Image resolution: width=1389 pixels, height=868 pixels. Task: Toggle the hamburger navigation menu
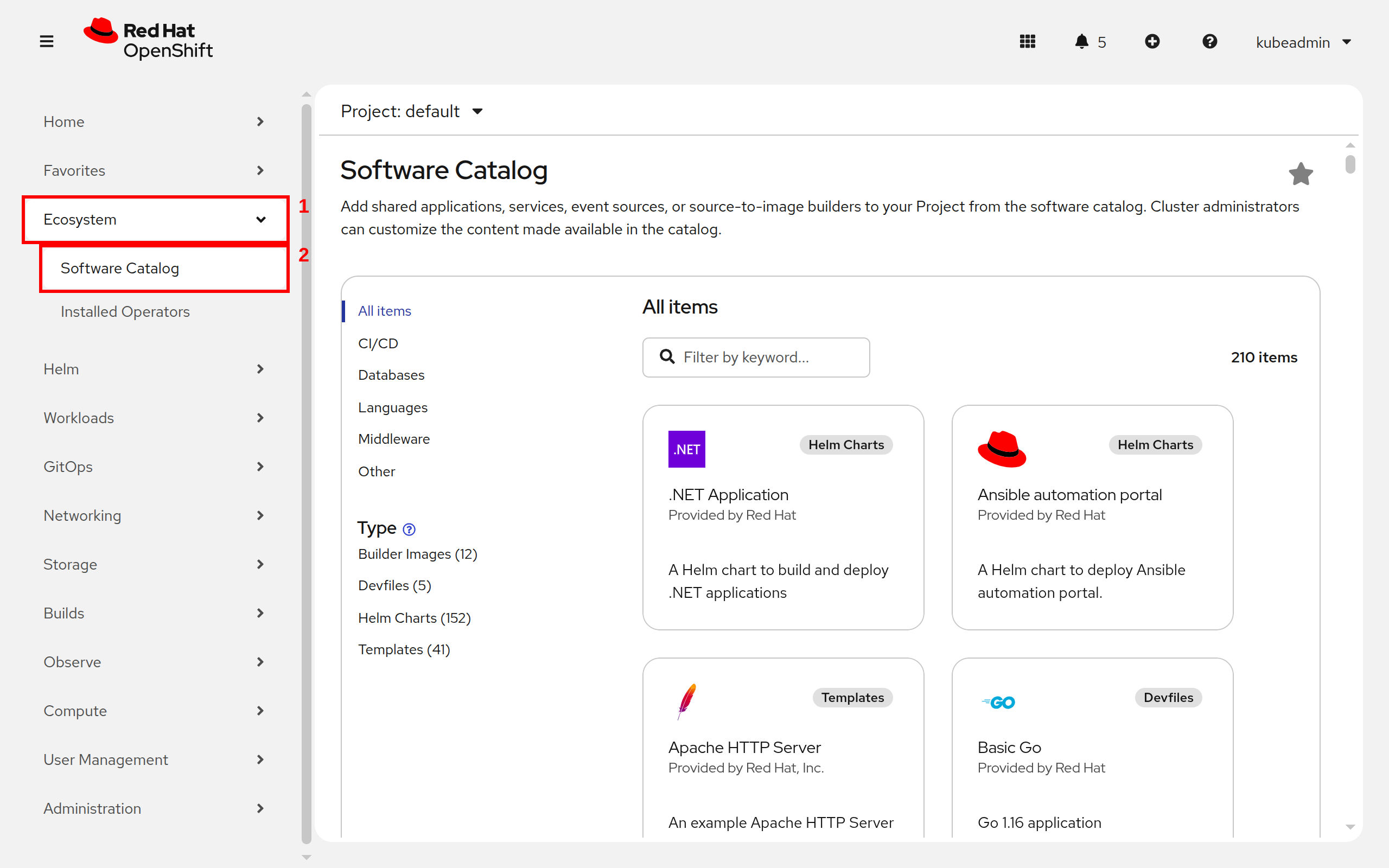pyautogui.click(x=47, y=41)
